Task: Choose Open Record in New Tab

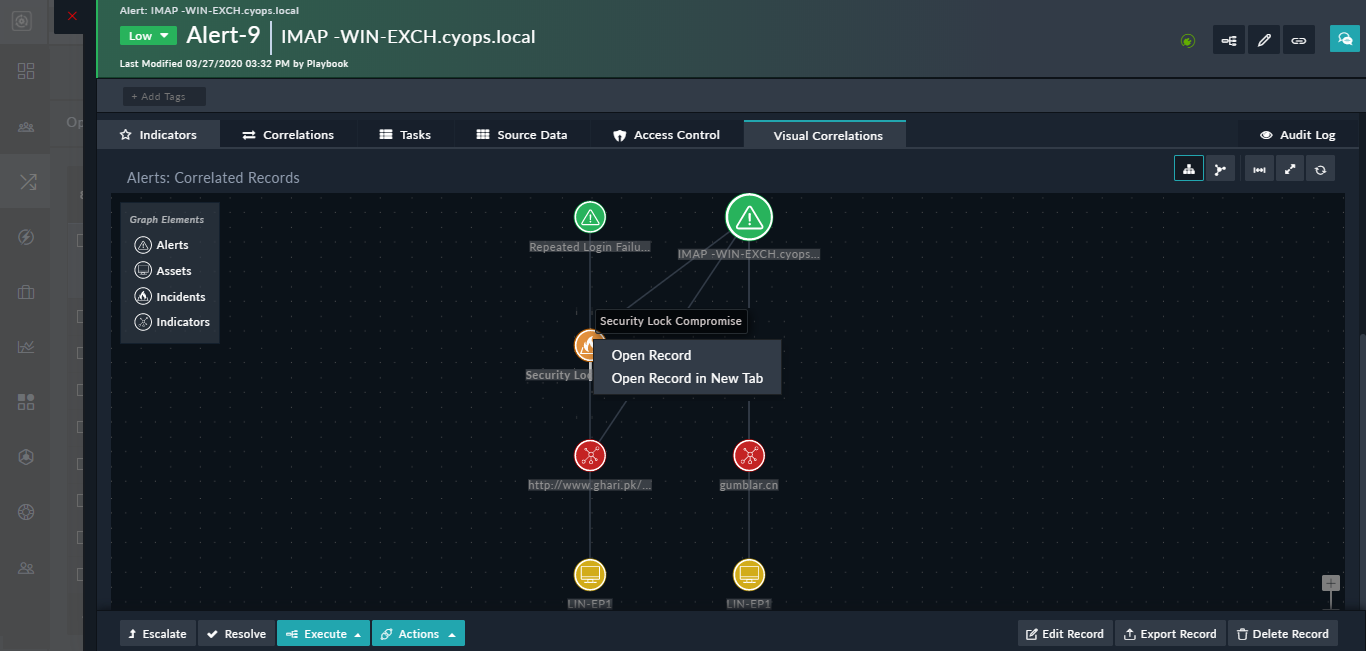Action: [x=687, y=379]
